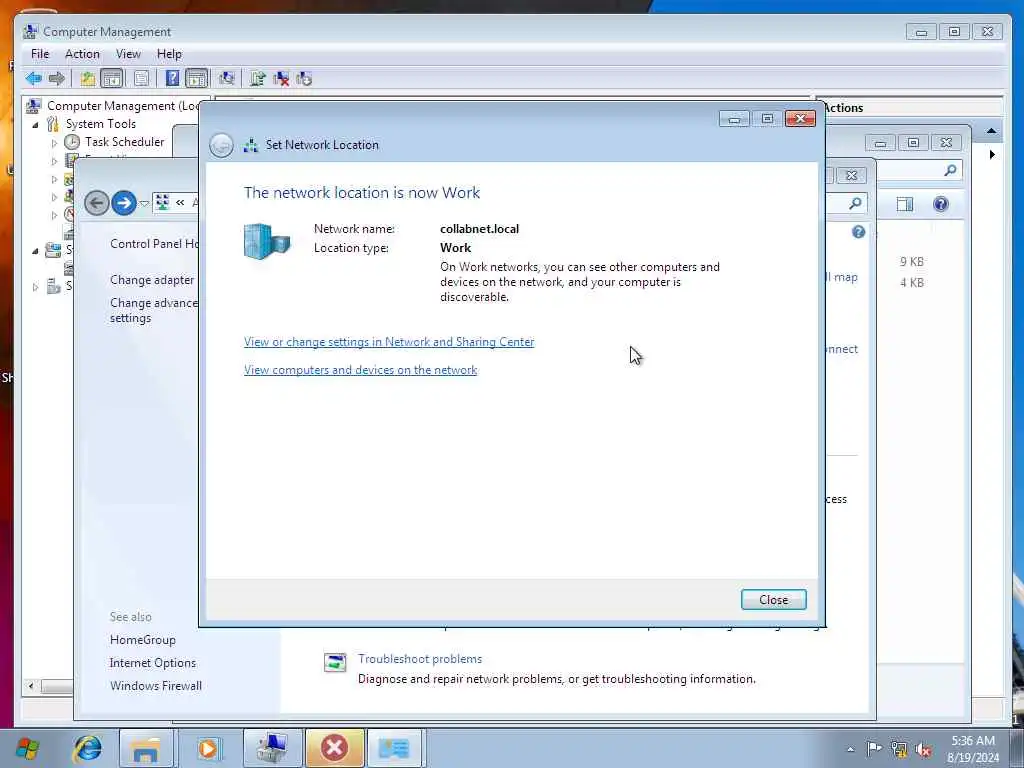Screen dimensions: 1024x768
Task: Click the preview pane icon in Explorer window
Action: [x=904, y=204]
